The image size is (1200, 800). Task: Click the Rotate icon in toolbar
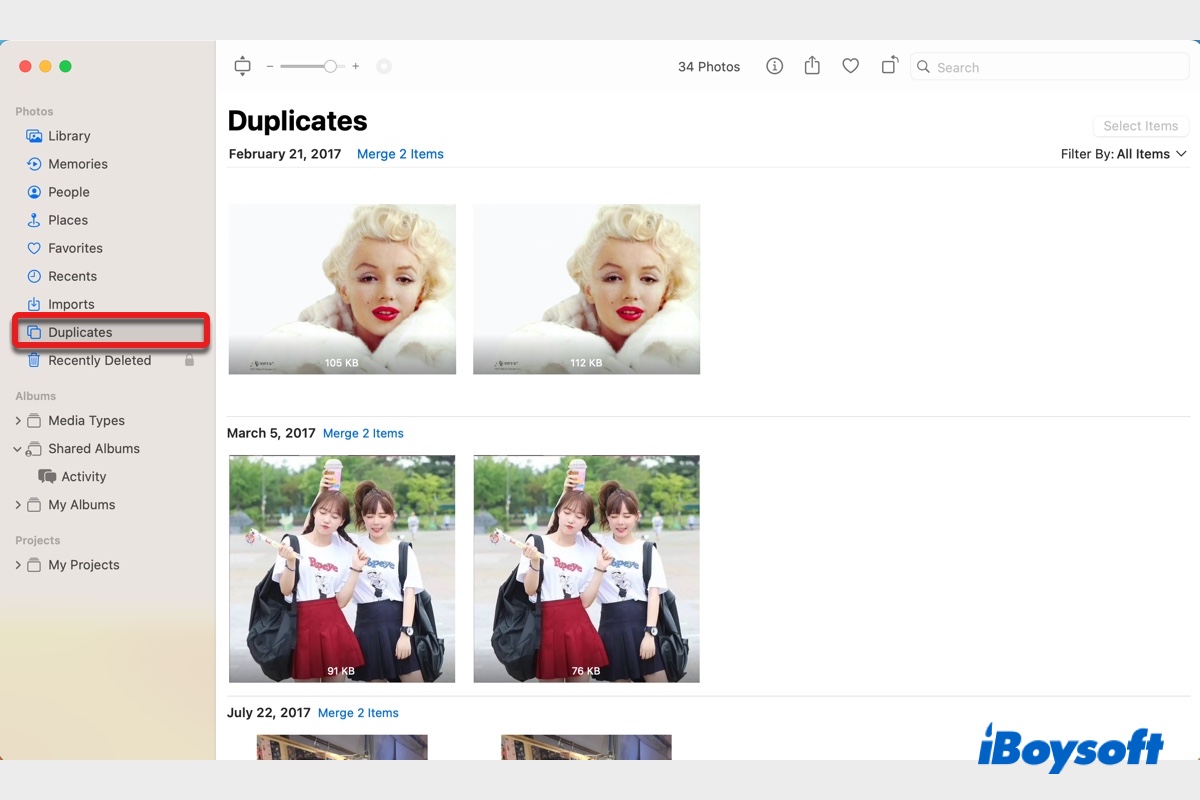pyautogui.click(x=889, y=66)
